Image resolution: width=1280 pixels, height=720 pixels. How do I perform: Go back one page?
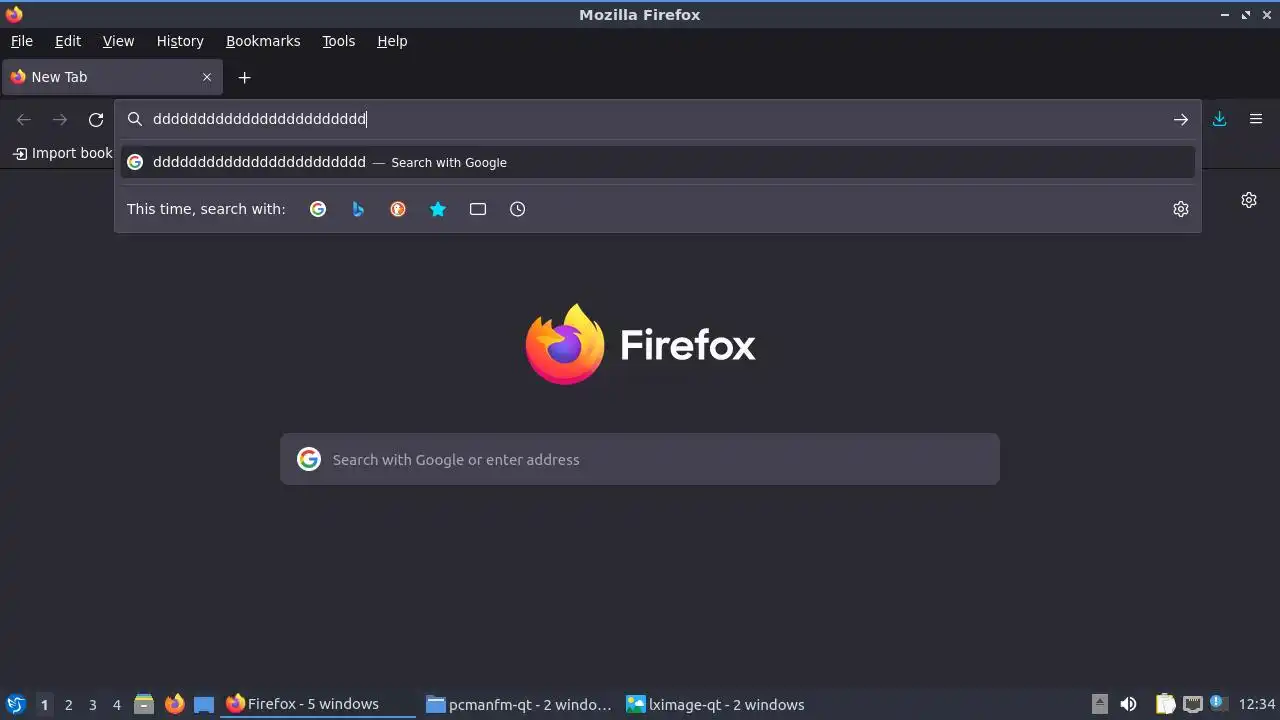(x=24, y=119)
